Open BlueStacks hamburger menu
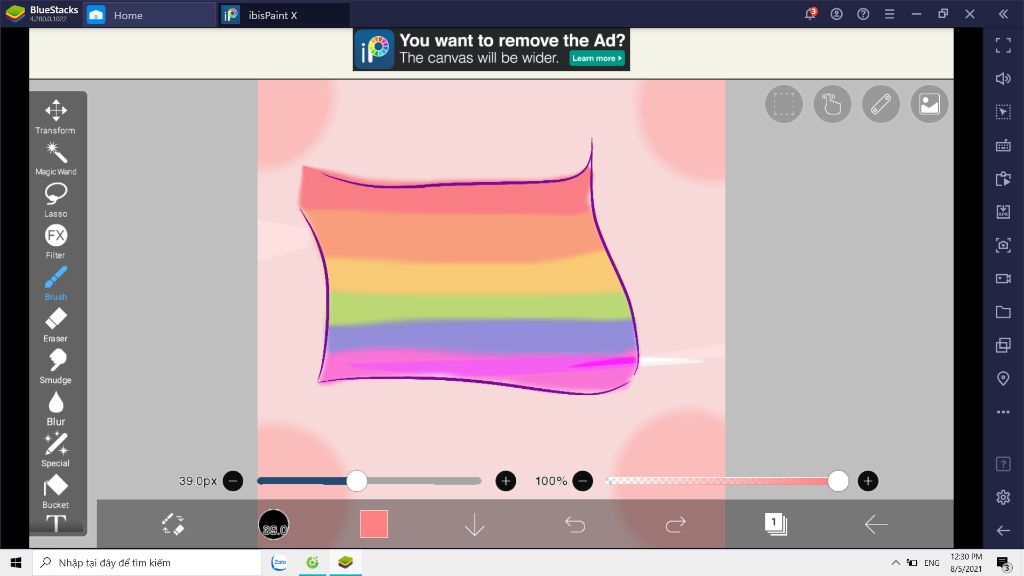This screenshot has height=576, width=1024. click(x=889, y=14)
